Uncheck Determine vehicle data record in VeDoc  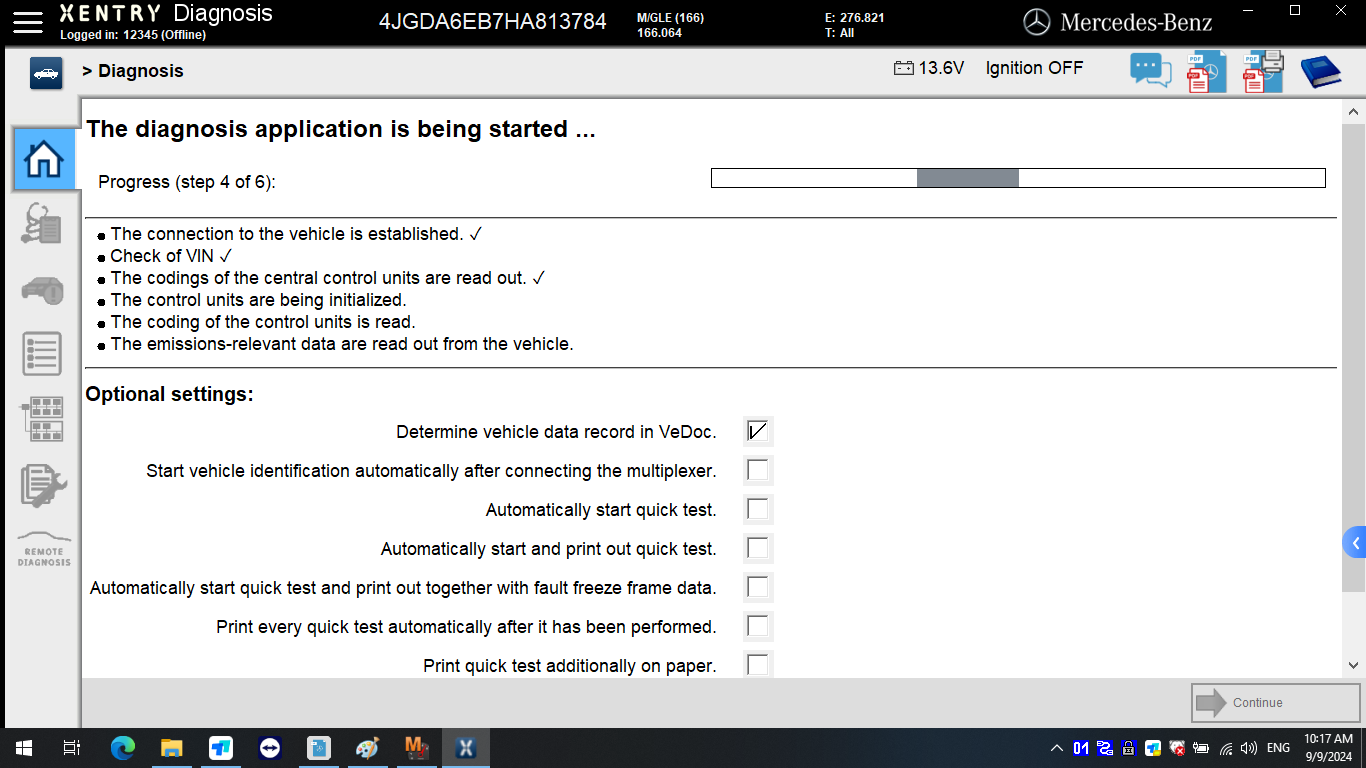coord(758,431)
